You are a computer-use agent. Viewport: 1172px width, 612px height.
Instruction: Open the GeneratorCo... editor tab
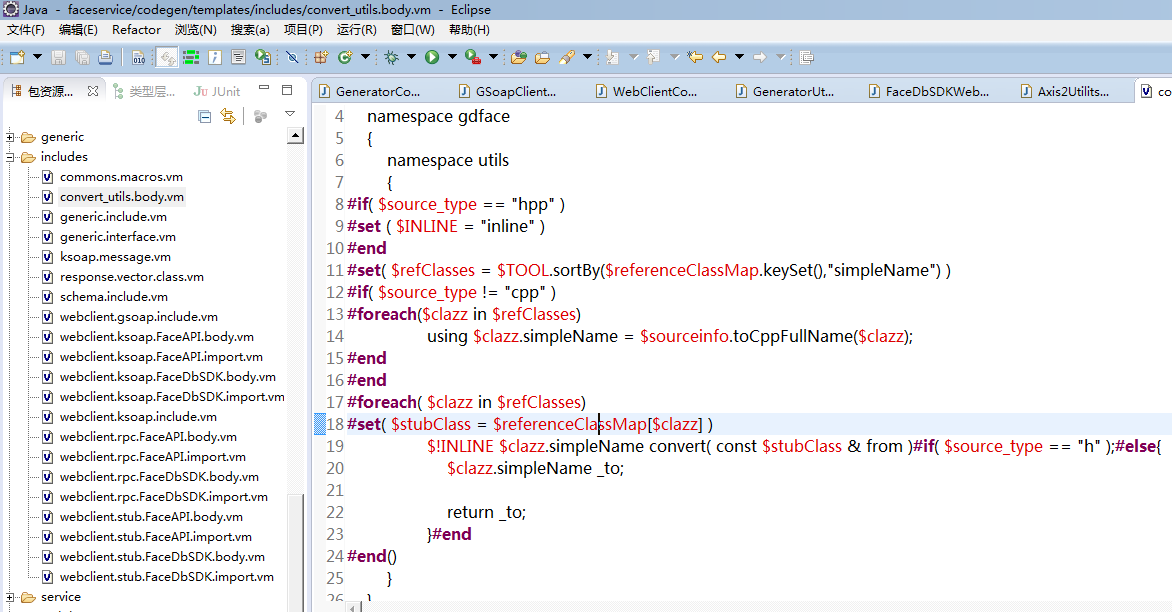369,91
